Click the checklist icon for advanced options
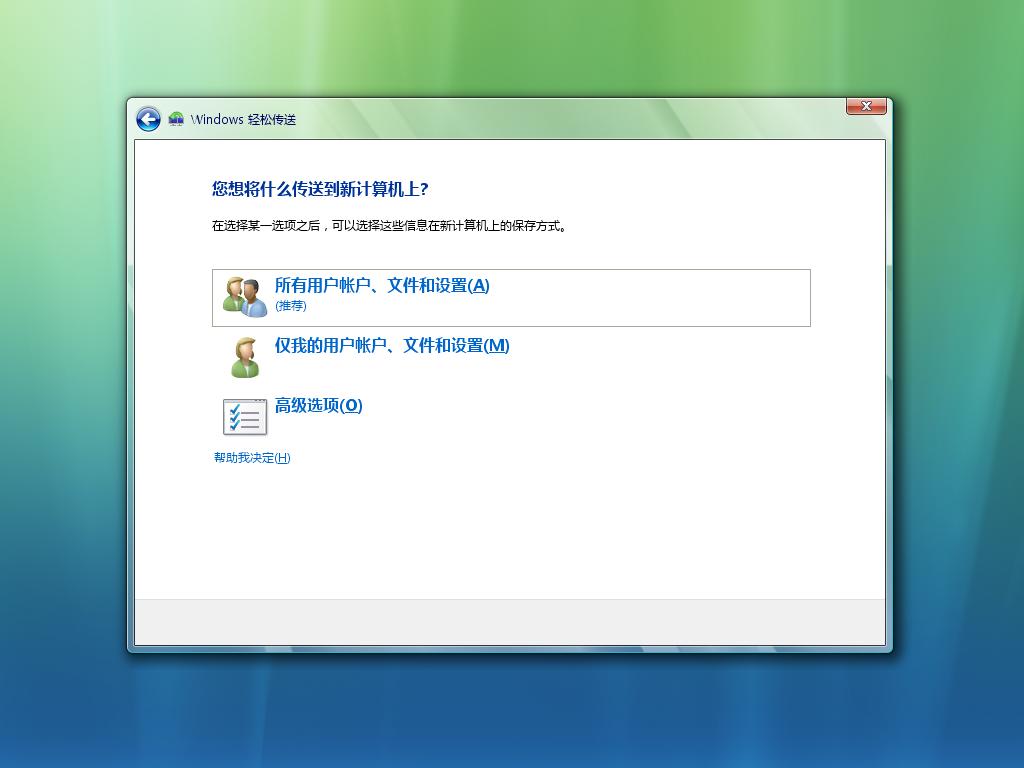 coord(245,417)
